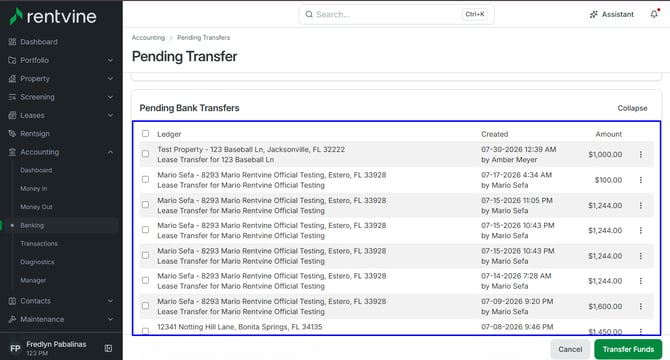
Task: Go to Accounting breadcrumb link
Action: [x=148, y=38]
